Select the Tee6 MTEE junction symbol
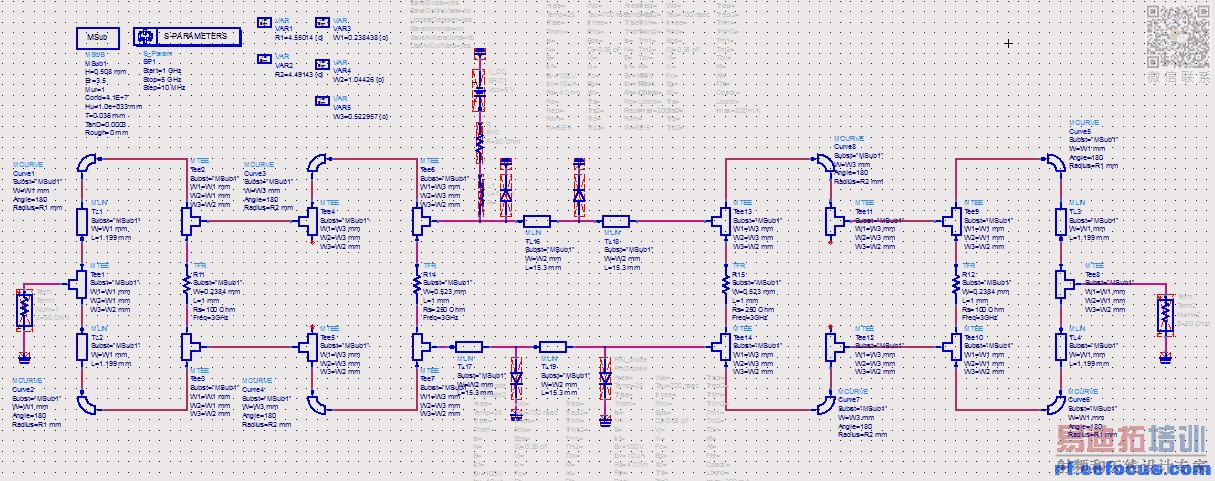 coord(420,220)
